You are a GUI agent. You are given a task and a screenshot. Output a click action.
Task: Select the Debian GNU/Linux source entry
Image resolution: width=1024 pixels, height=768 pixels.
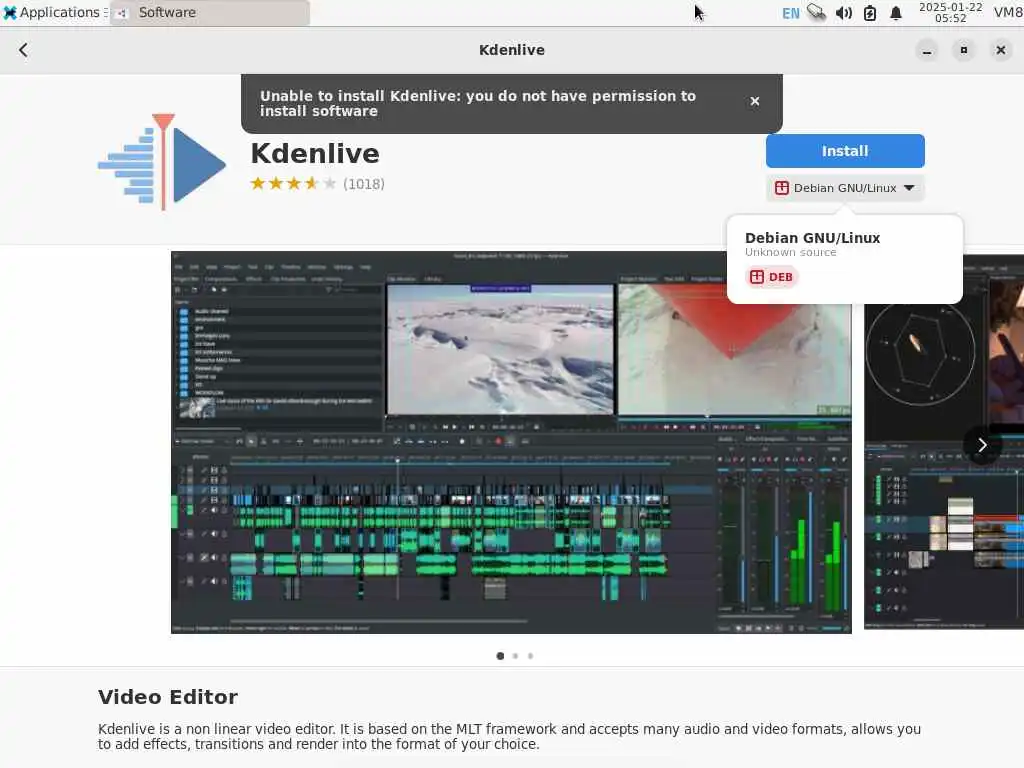[844, 259]
